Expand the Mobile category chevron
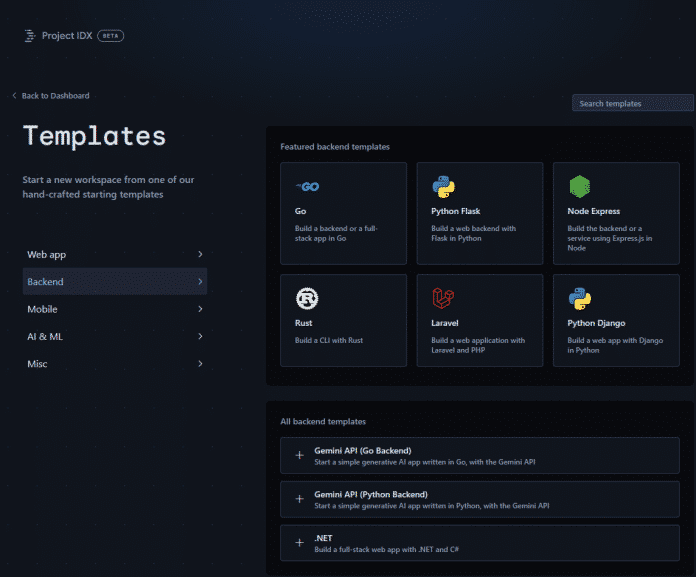Viewport: 696px width, 577px height. point(200,309)
